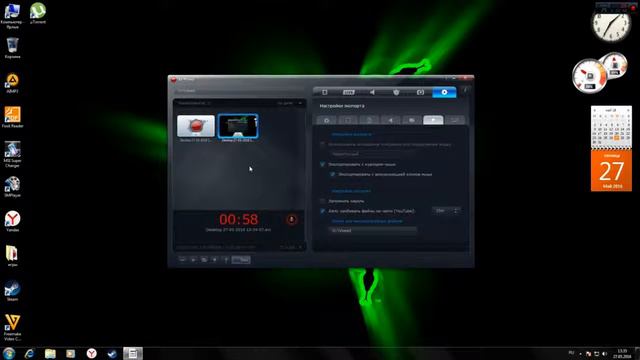Open Yandex browser from the taskbar
The image size is (640, 360).
(x=91, y=353)
